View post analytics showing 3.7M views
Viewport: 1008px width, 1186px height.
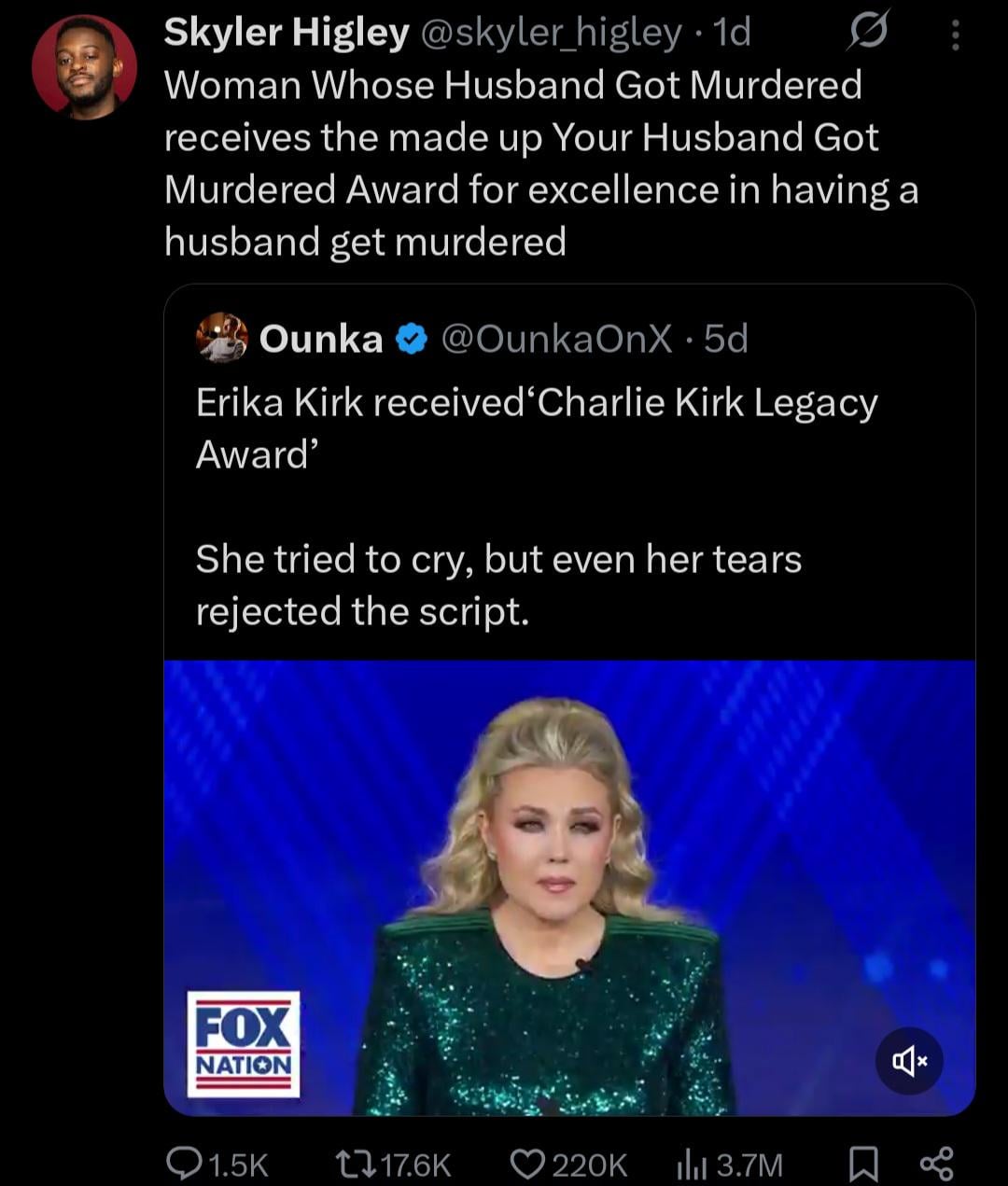coord(688,1163)
